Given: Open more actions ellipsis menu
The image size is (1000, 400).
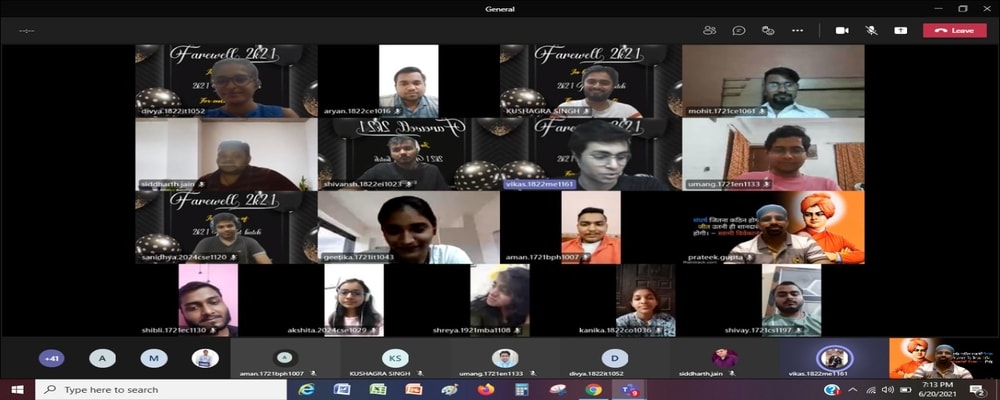Looking at the screenshot, I should coord(797,30).
